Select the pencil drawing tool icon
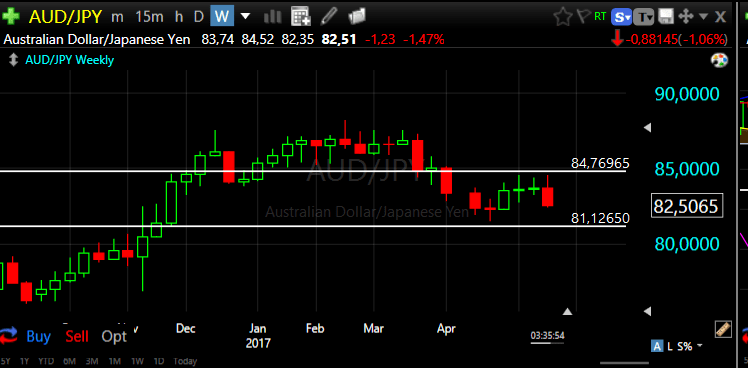 pyautogui.click(x=328, y=17)
